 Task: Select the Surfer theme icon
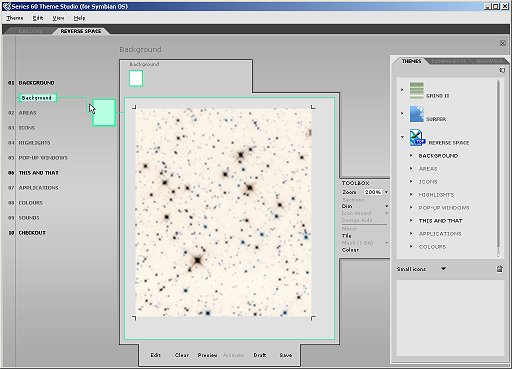pos(417,114)
